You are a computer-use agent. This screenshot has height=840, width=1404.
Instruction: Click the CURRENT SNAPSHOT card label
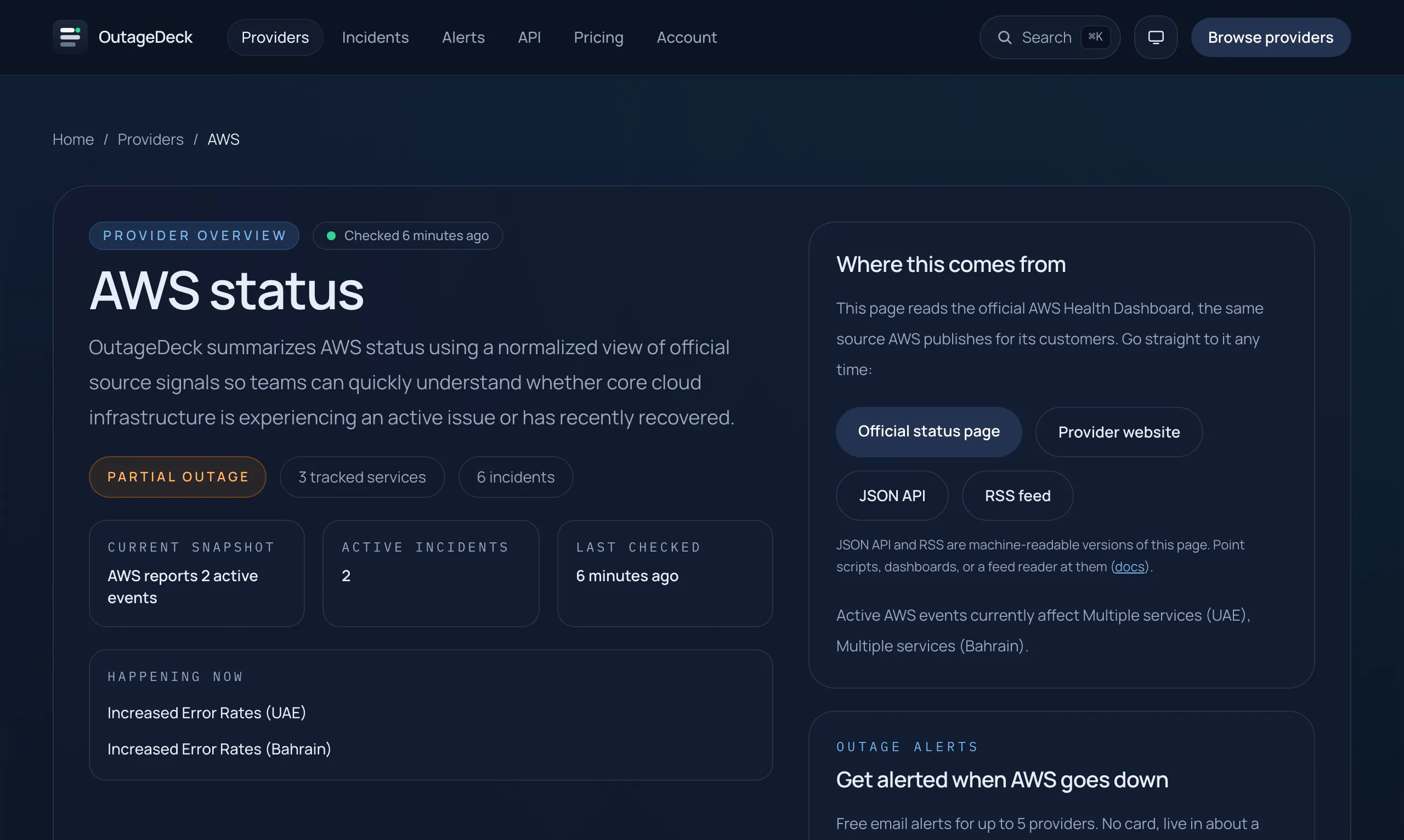[x=191, y=547]
